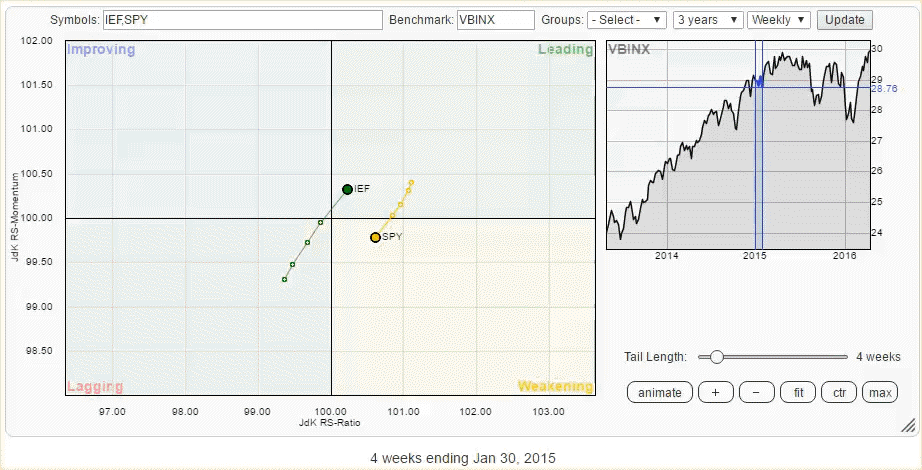Image resolution: width=922 pixels, height=470 pixels.
Task: Click the topmost SPY tail point
Action: click(412, 182)
